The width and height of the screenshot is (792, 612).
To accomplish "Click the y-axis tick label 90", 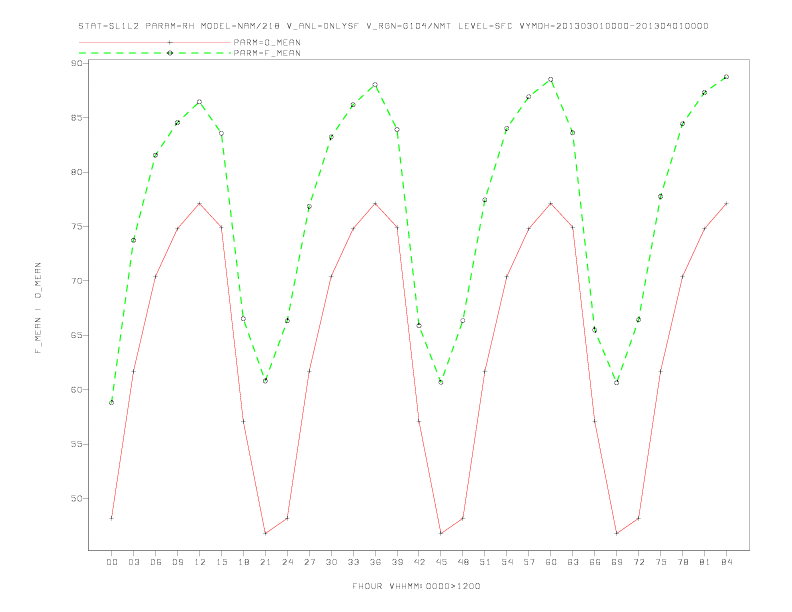I will pos(76,63).
